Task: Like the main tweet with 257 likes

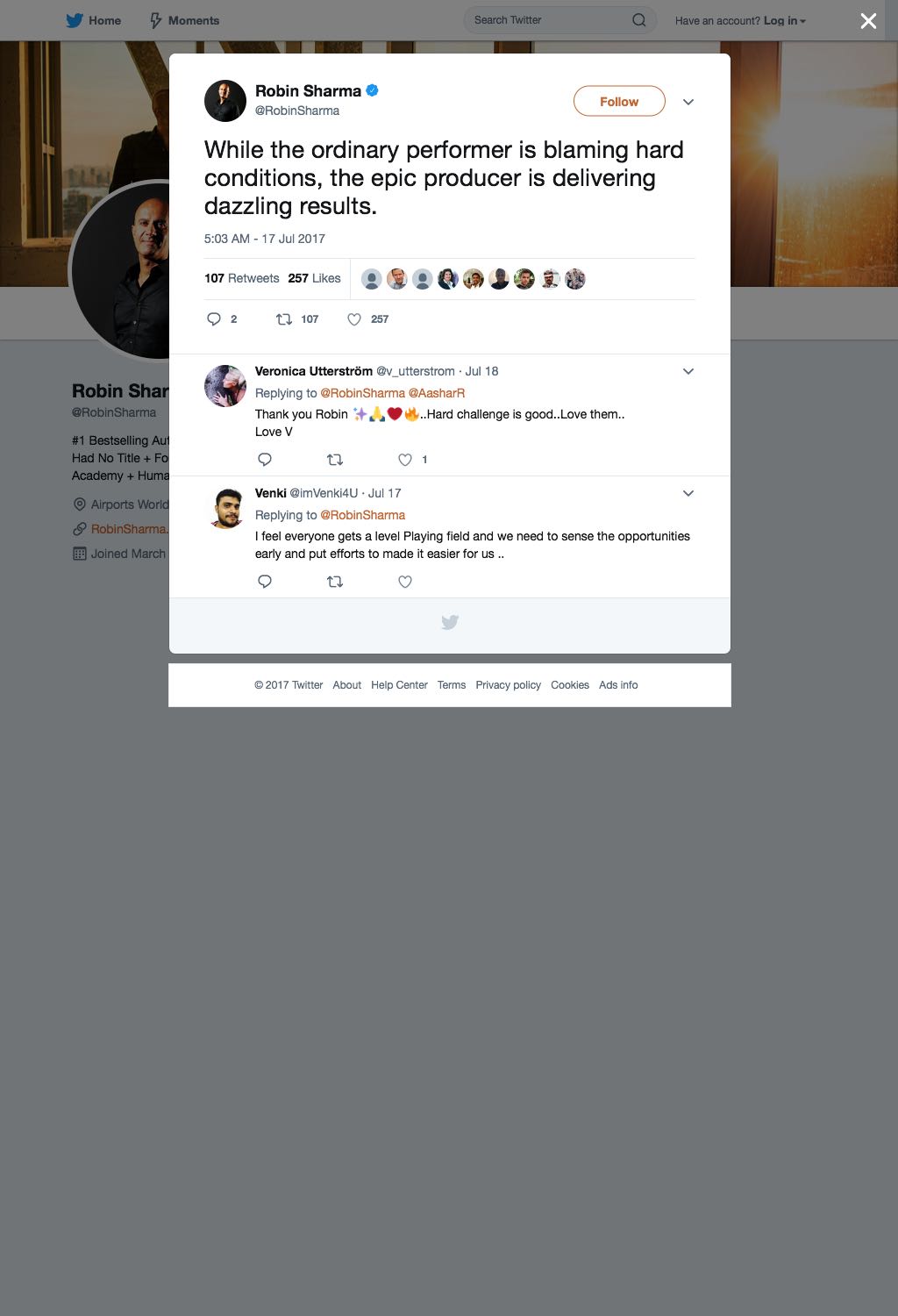Action: point(354,319)
